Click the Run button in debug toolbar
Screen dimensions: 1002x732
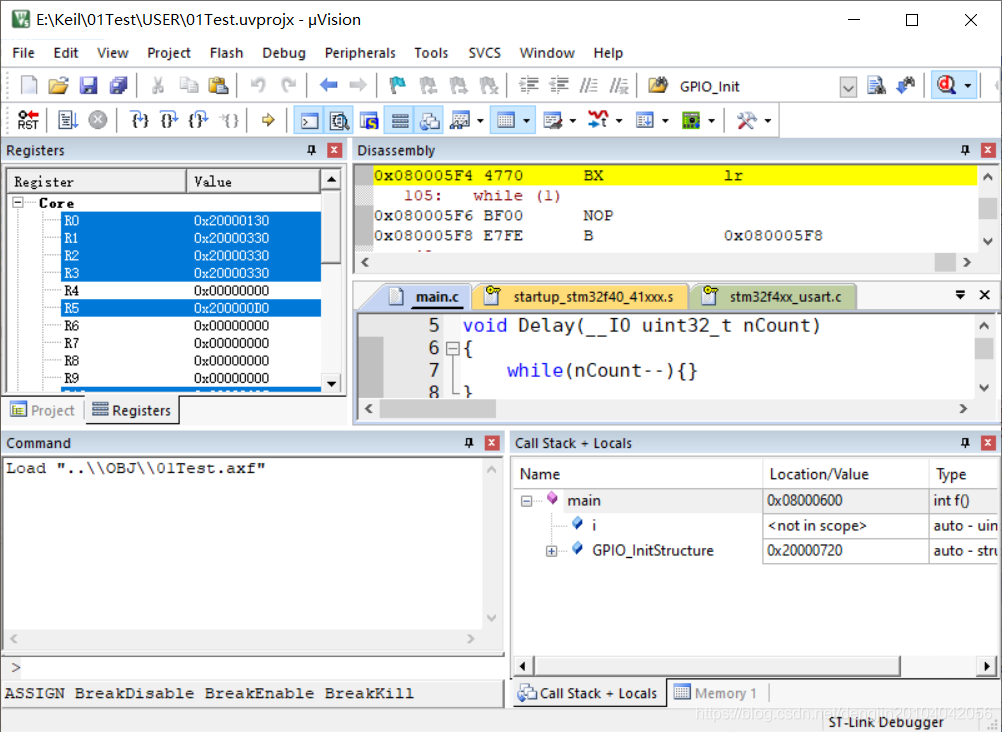pos(68,120)
